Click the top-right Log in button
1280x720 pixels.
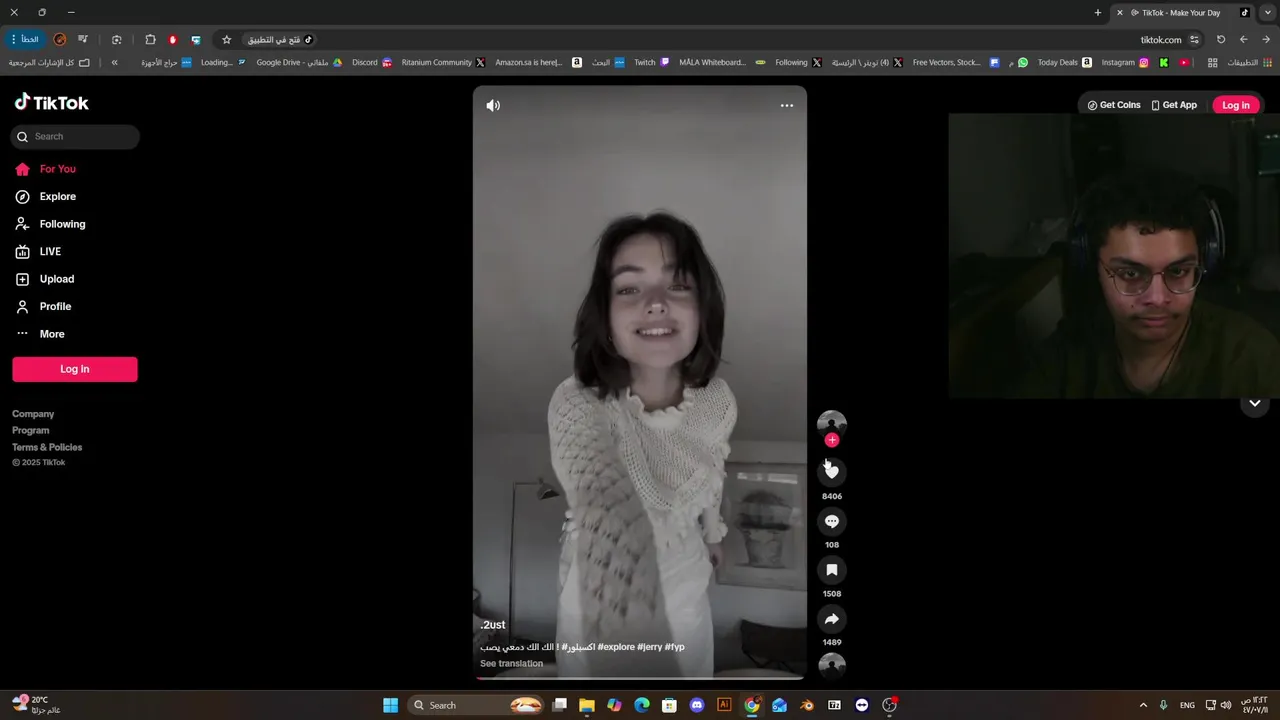coord(1236,105)
